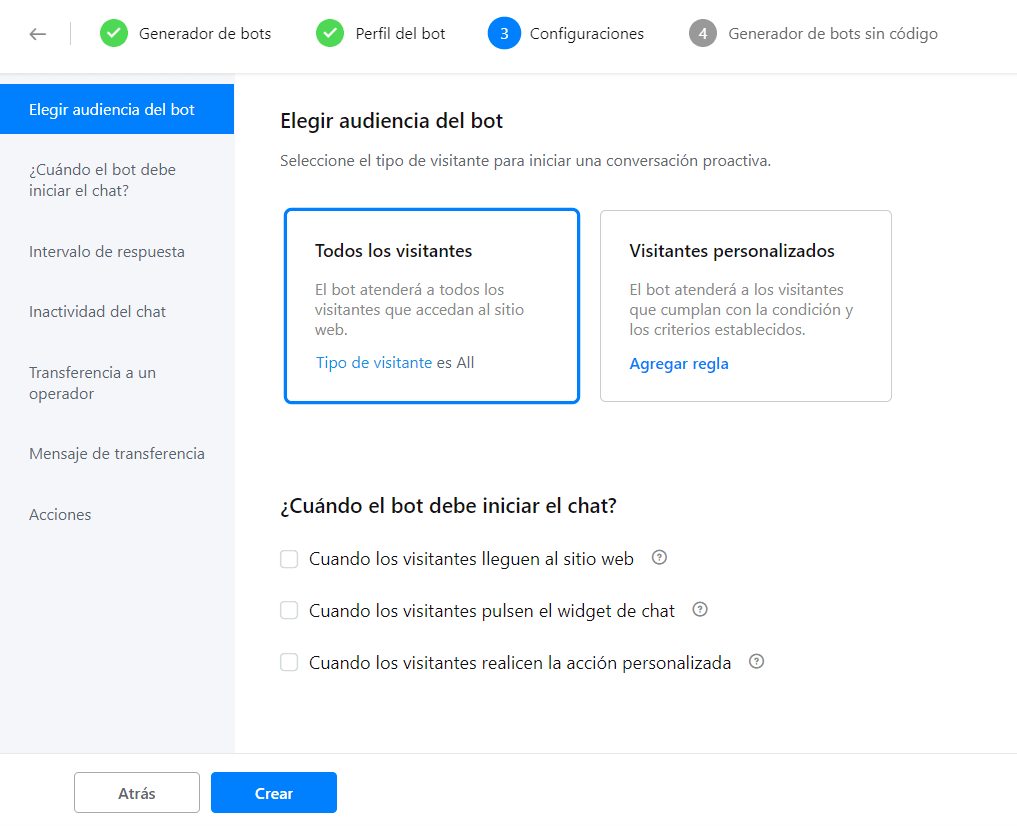The height and width of the screenshot is (826, 1017).
Task: Open help for chat widget click option
Action: coord(700,609)
